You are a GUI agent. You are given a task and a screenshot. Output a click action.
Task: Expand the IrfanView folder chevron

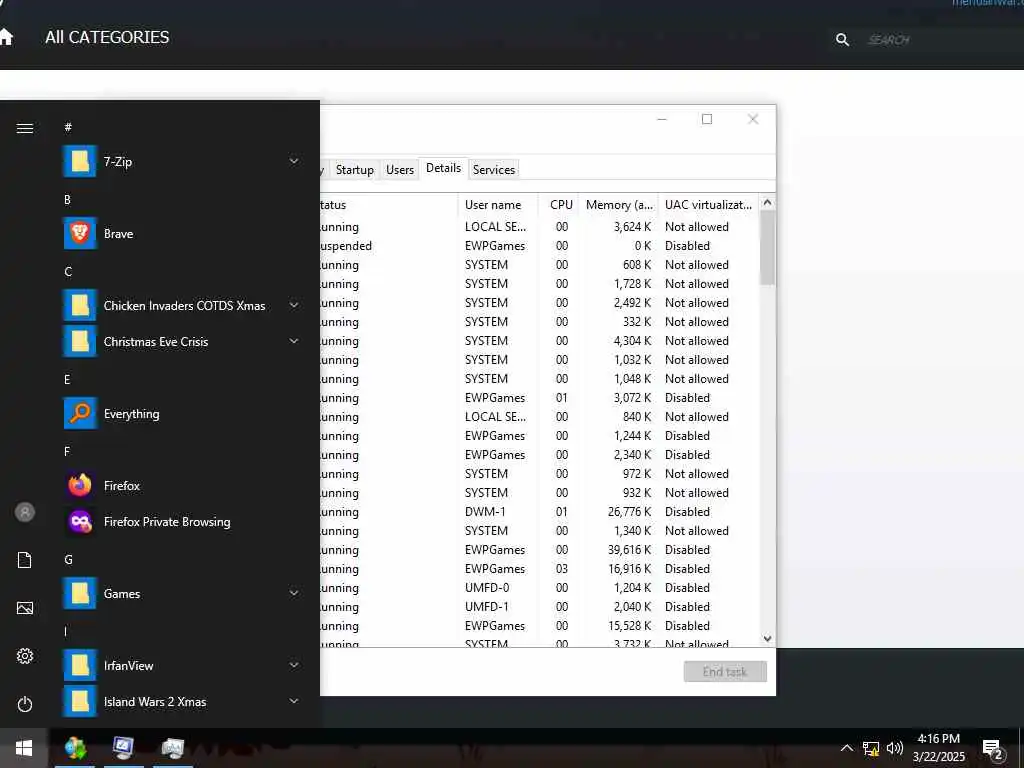295,665
